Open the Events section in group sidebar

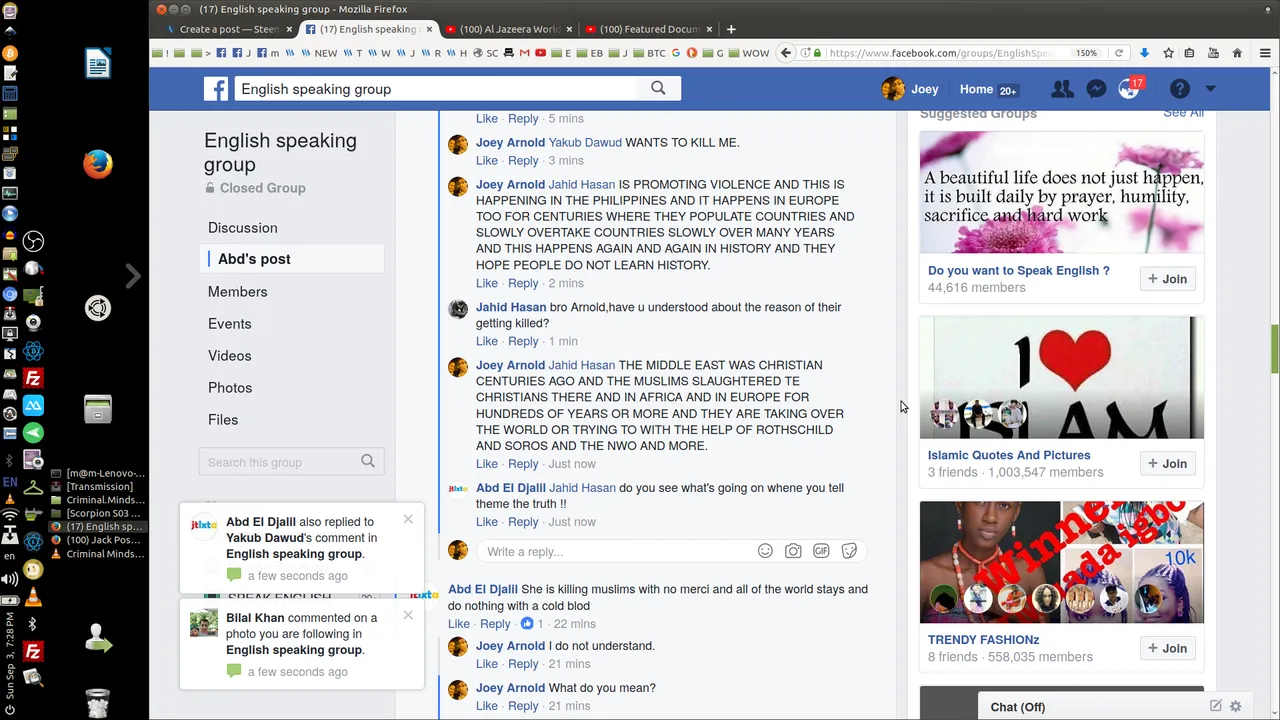tap(230, 323)
